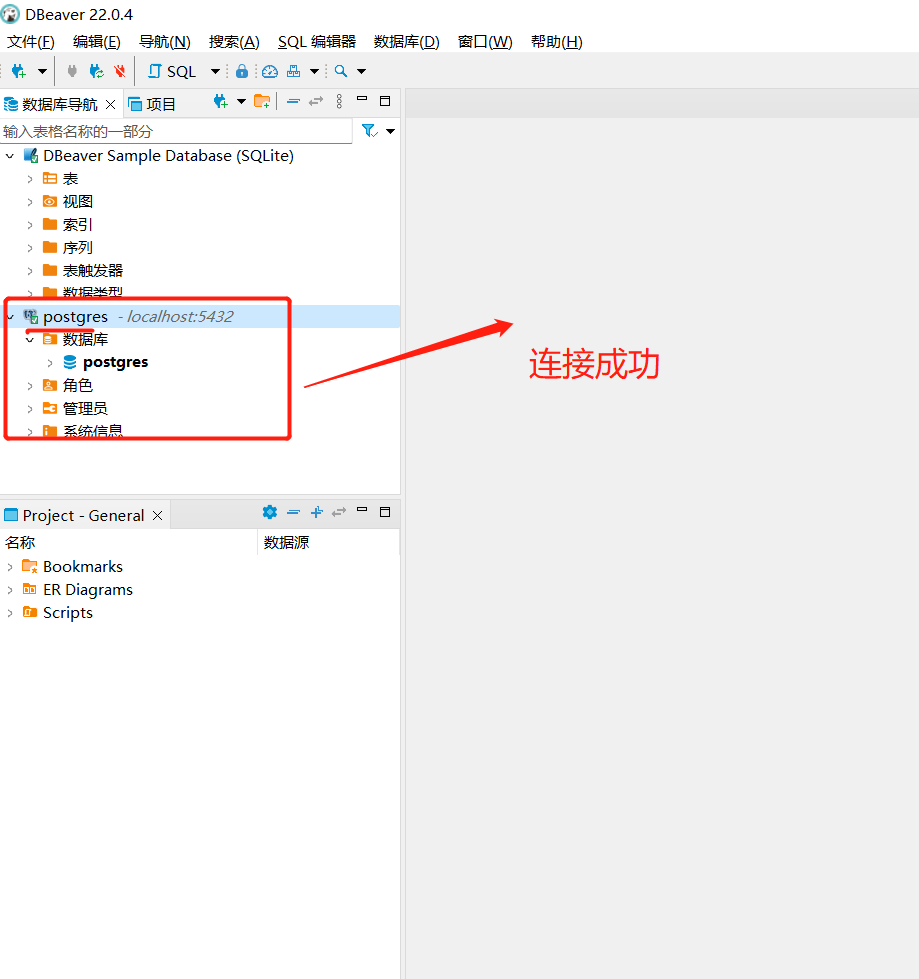Image resolution: width=919 pixels, height=979 pixels.
Task: Expand the 表 folder
Action: (x=30, y=179)
